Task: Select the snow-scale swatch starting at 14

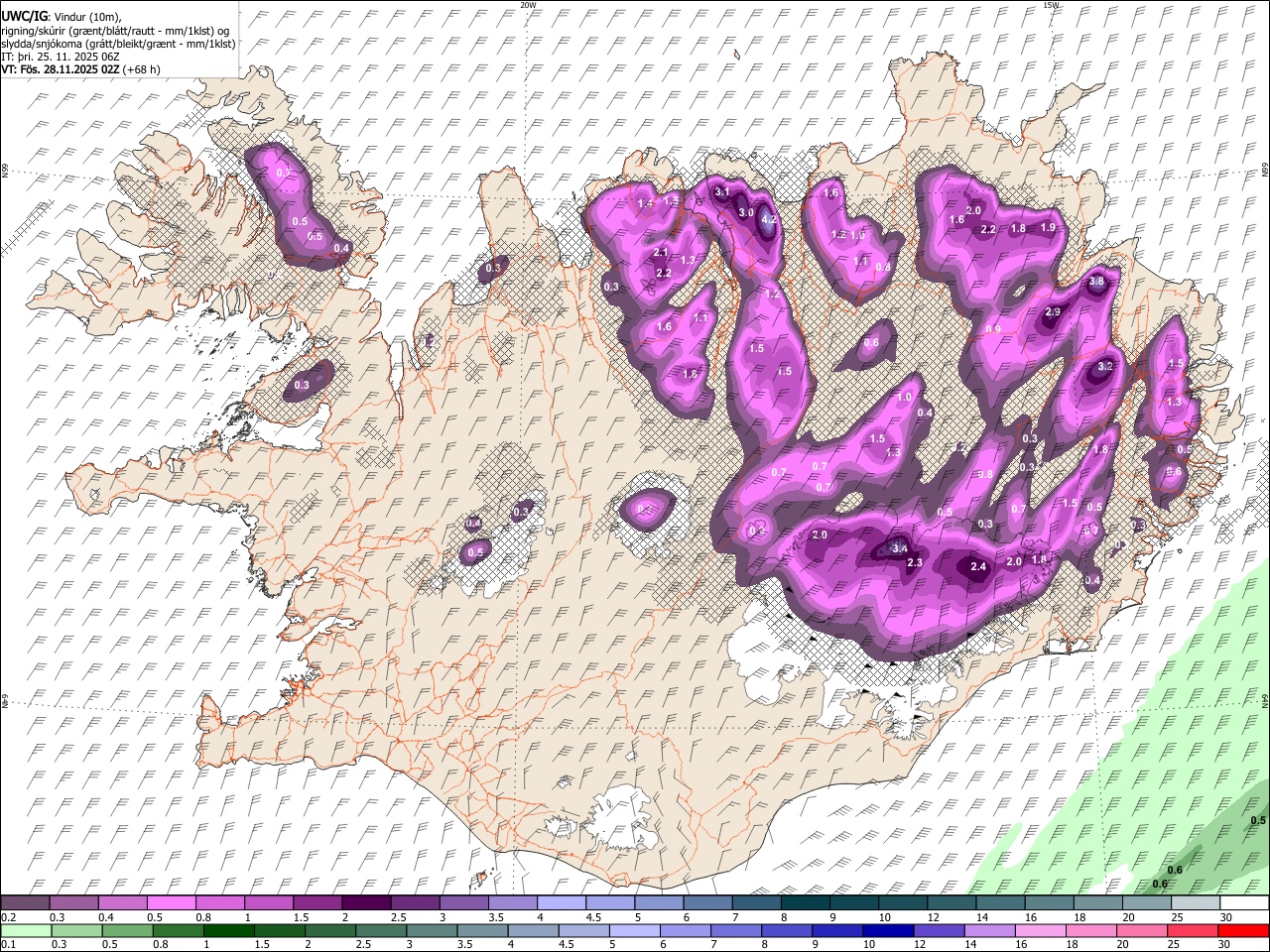Action: click(1000, 903)
